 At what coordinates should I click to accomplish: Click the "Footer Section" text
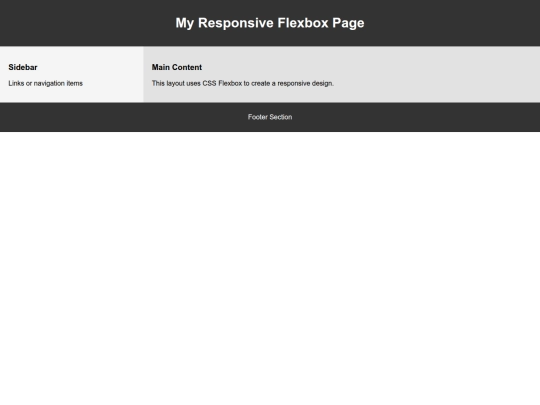[x=270, y=117]
